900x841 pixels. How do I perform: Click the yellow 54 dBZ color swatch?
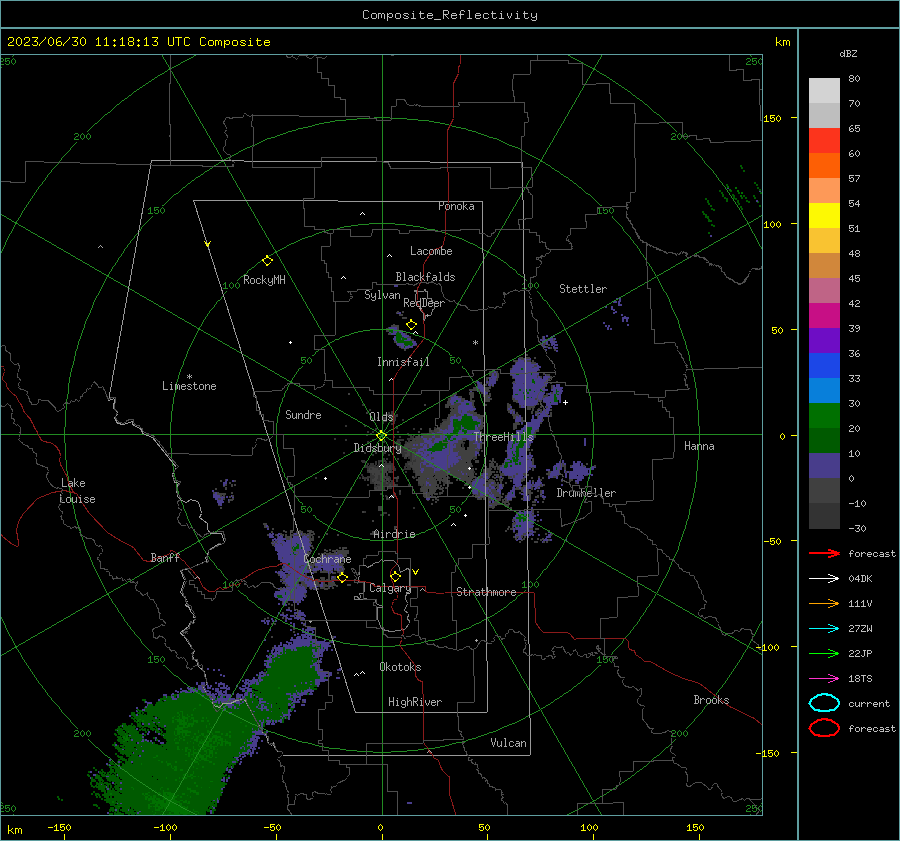point(824,215)
